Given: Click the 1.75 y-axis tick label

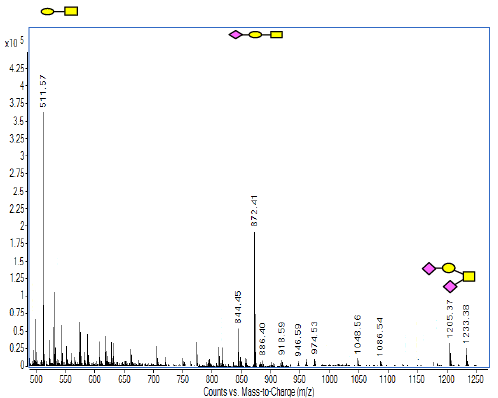Looking at the screenshot, I should [17, 243].
